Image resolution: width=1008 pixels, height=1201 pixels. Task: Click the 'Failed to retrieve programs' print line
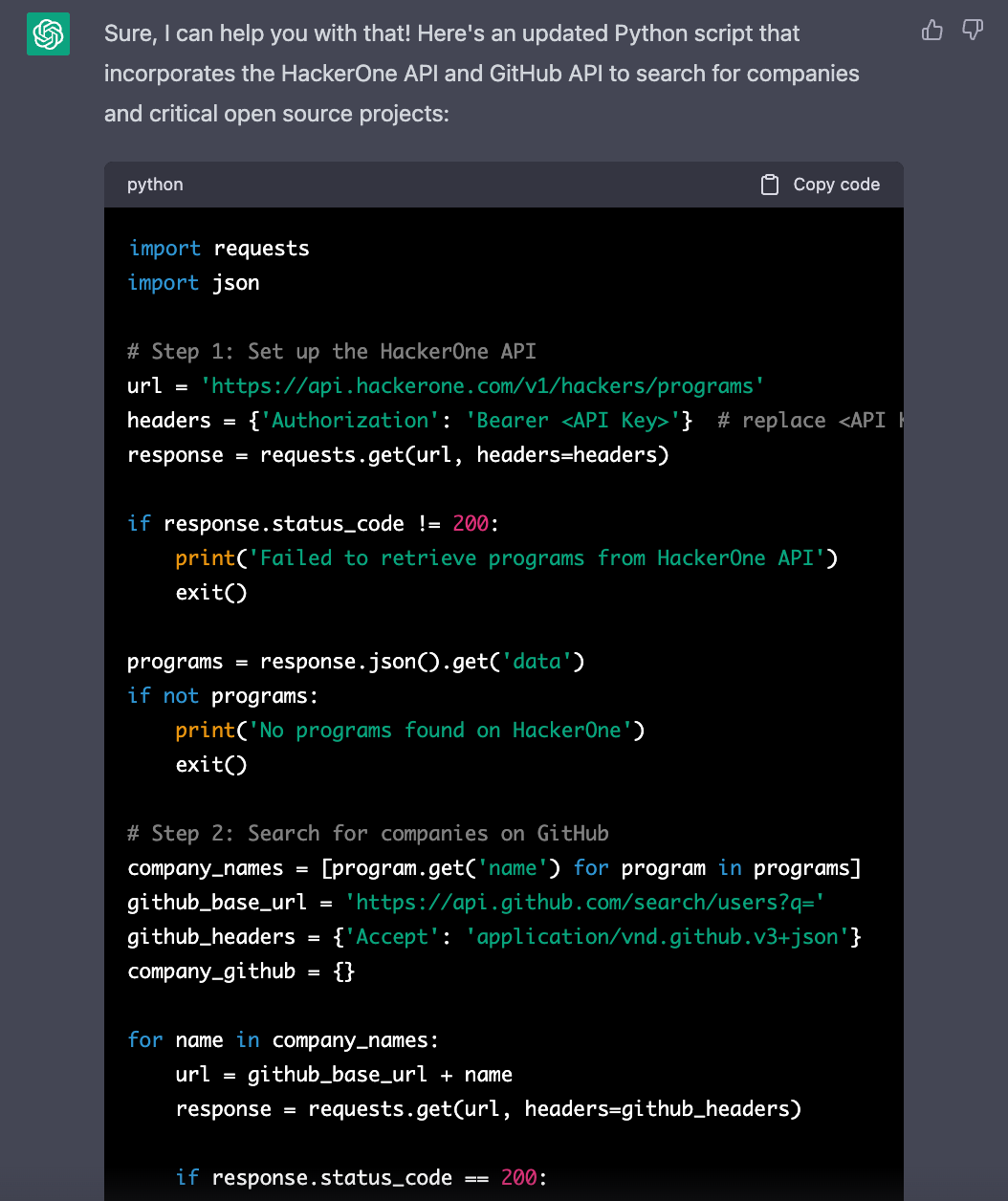pos(507,558)
